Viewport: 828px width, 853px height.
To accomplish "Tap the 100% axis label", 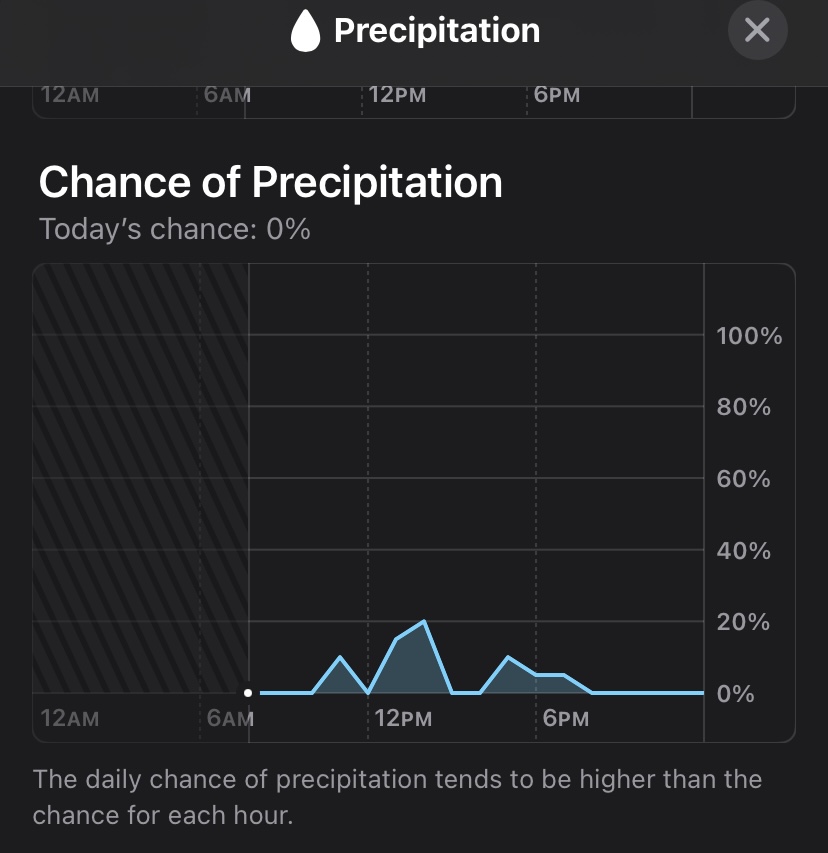I will click(x=749, y=336).
